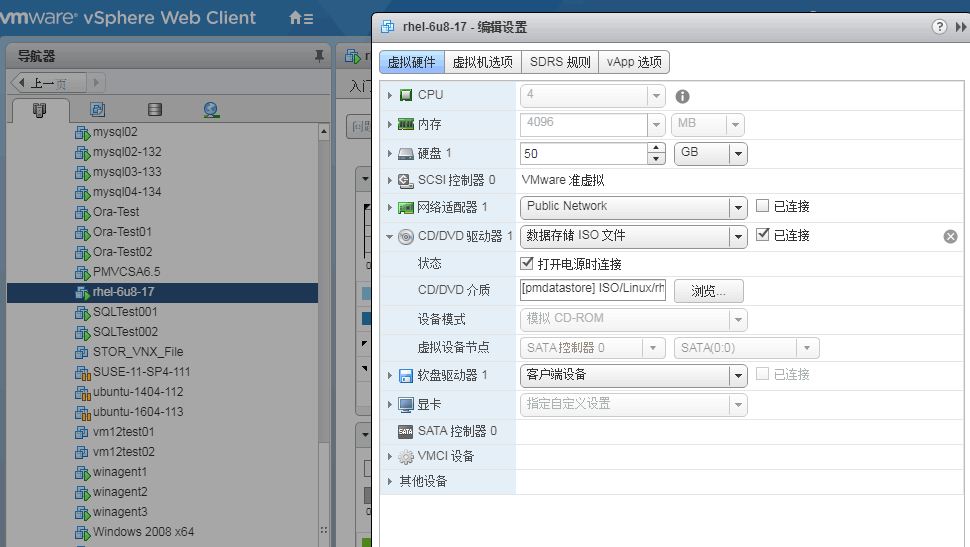Increase hard disk size with up stepper
This screenshot has height=547, width=970.
pos(656,149)
